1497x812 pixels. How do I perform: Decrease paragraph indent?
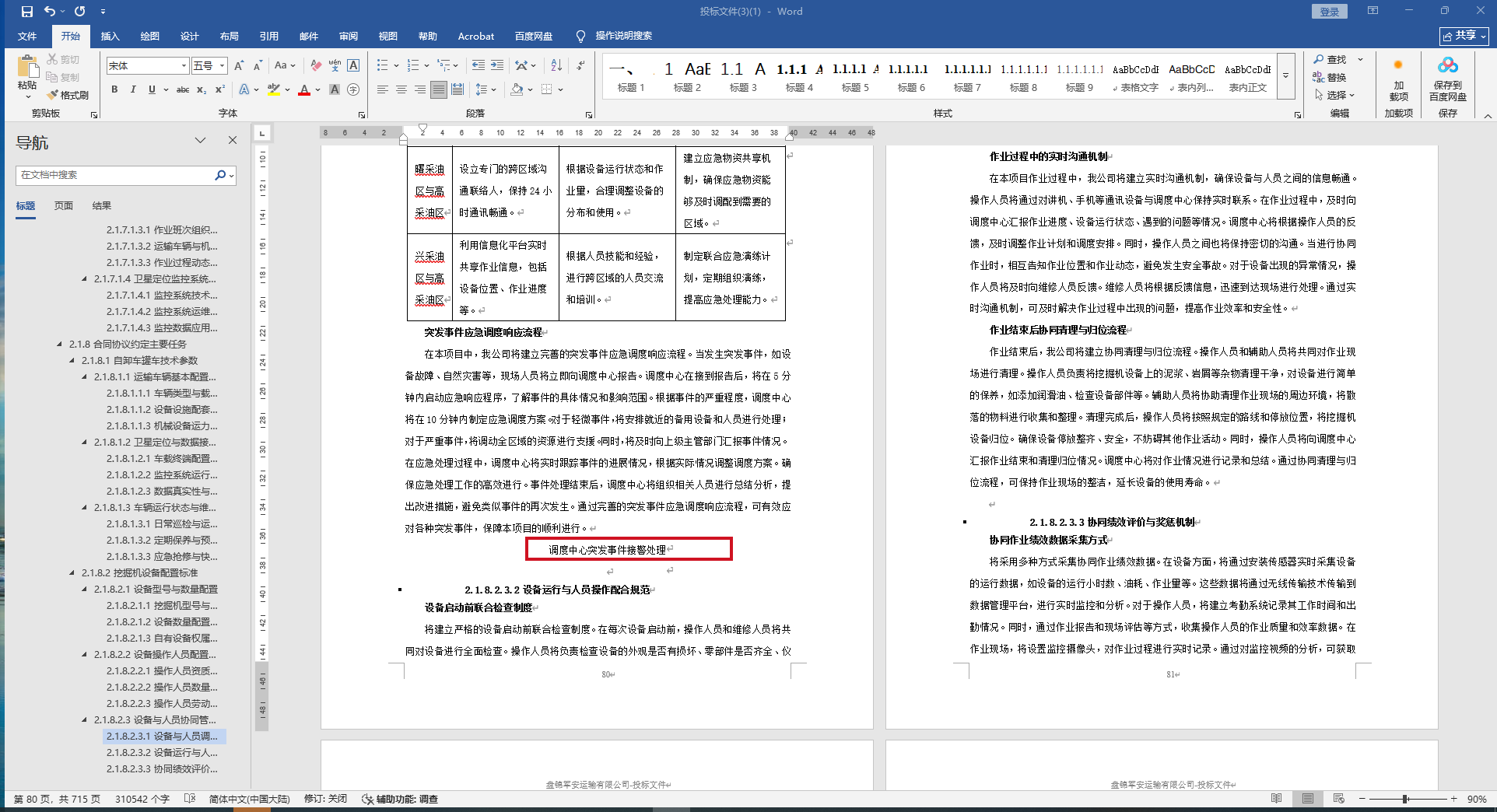[x=479, y=65]
